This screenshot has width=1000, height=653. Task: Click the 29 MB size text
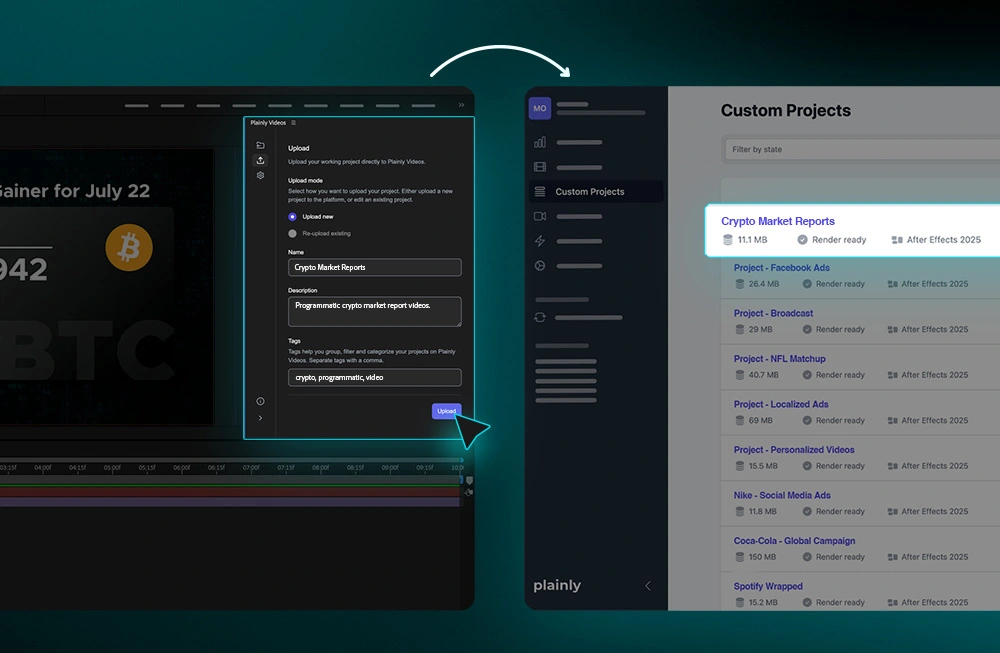tap(760, 330)
